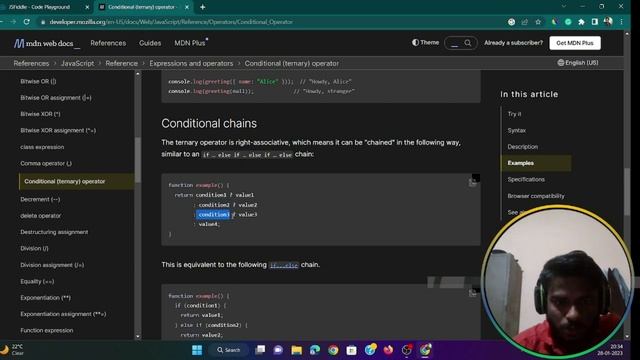
Task: Copy the if...else code block
Action: [x=473, y=293]
